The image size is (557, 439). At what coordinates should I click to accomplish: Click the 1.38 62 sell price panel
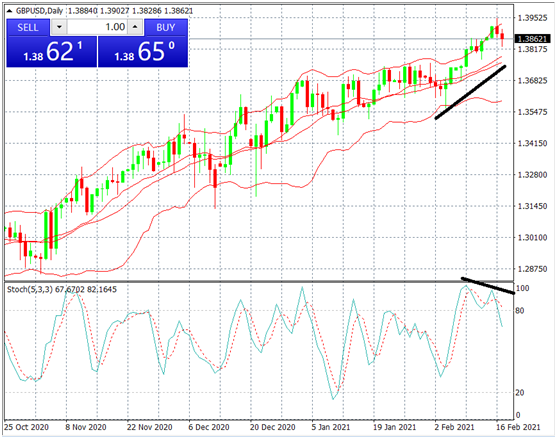tap(52, 52)
